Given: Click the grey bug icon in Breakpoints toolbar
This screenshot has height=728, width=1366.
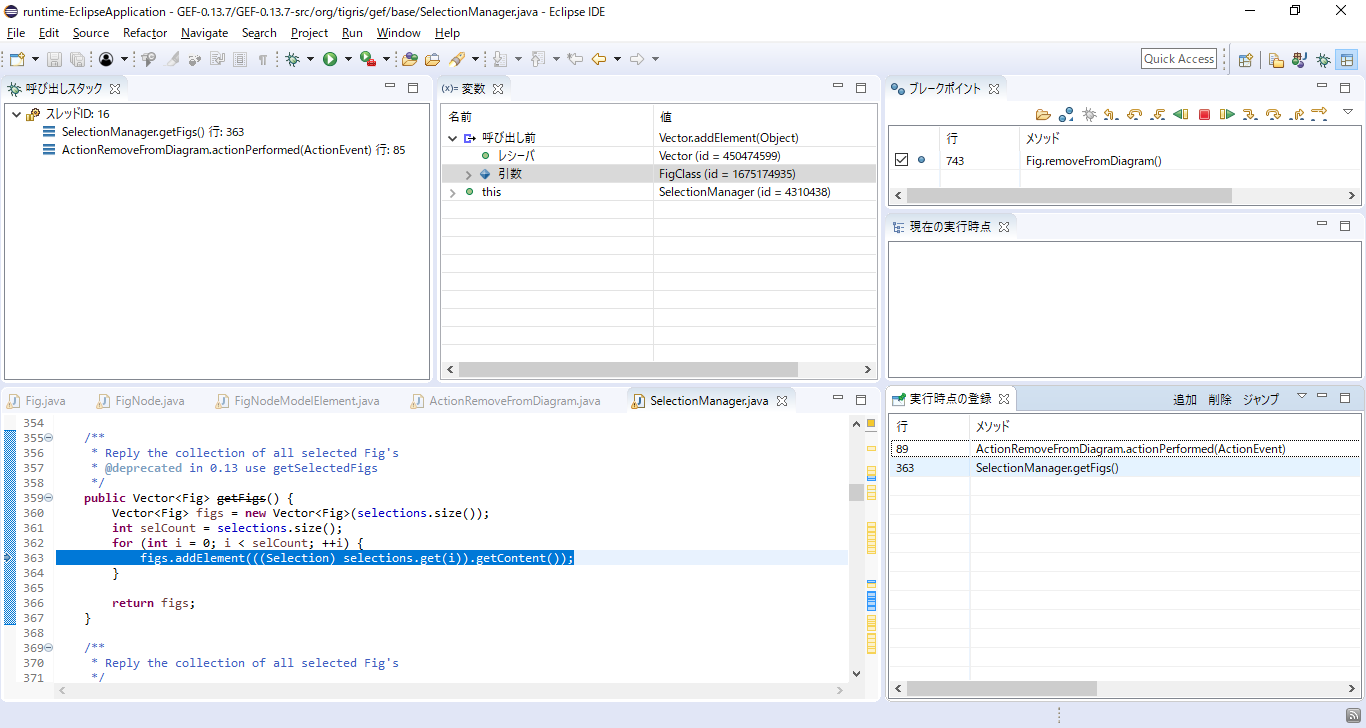Looking at the screenshot, I should pos(1089,114).
